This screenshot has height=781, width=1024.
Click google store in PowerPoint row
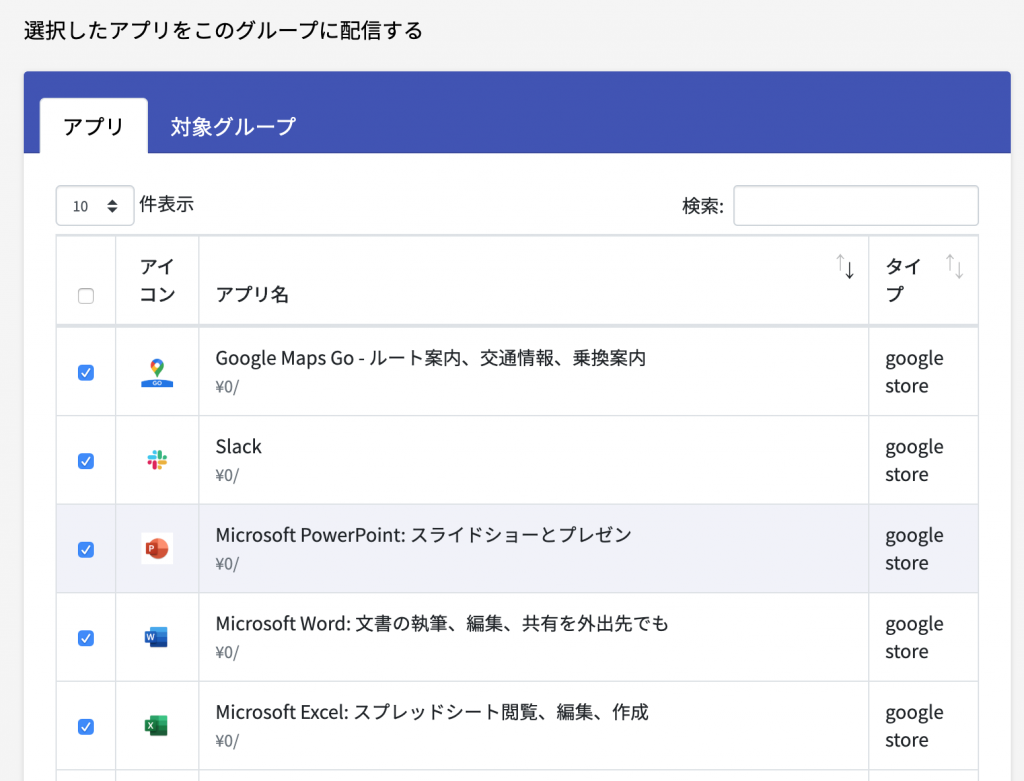pyautogui.click(x=914, y=549)
